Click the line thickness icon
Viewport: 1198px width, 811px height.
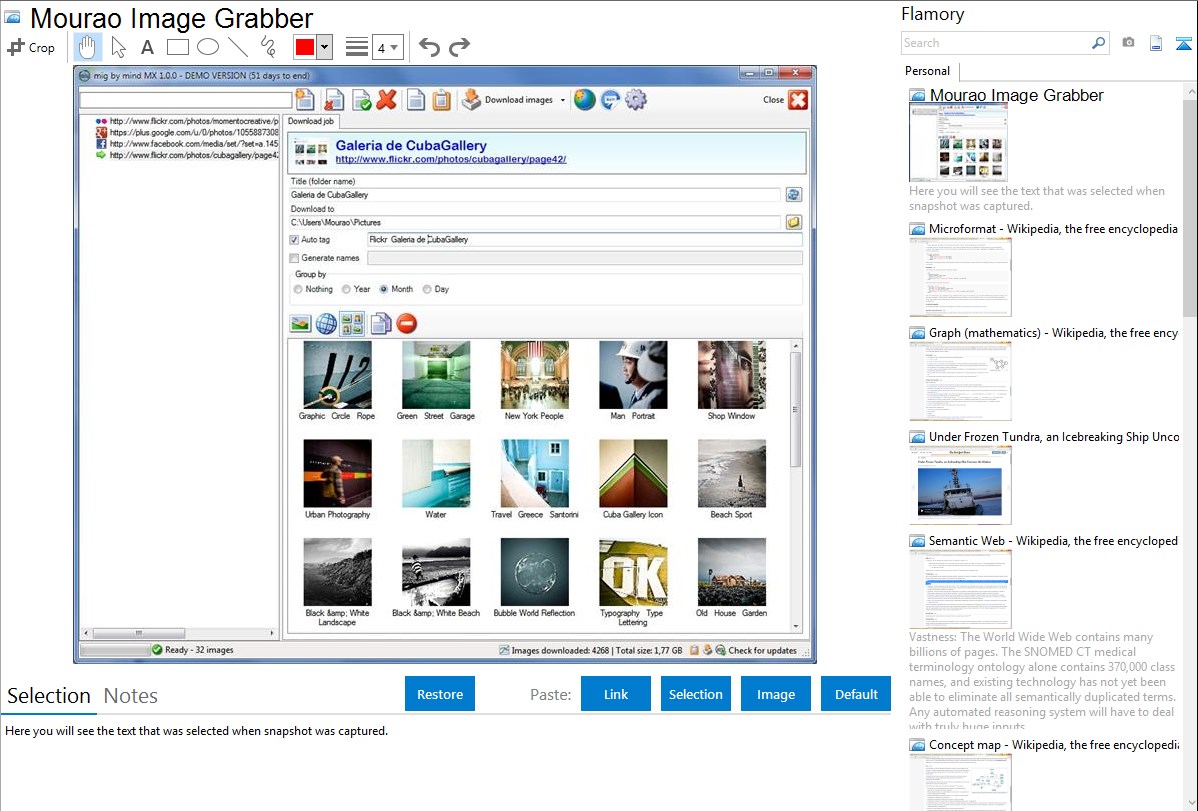pos(357,47)
